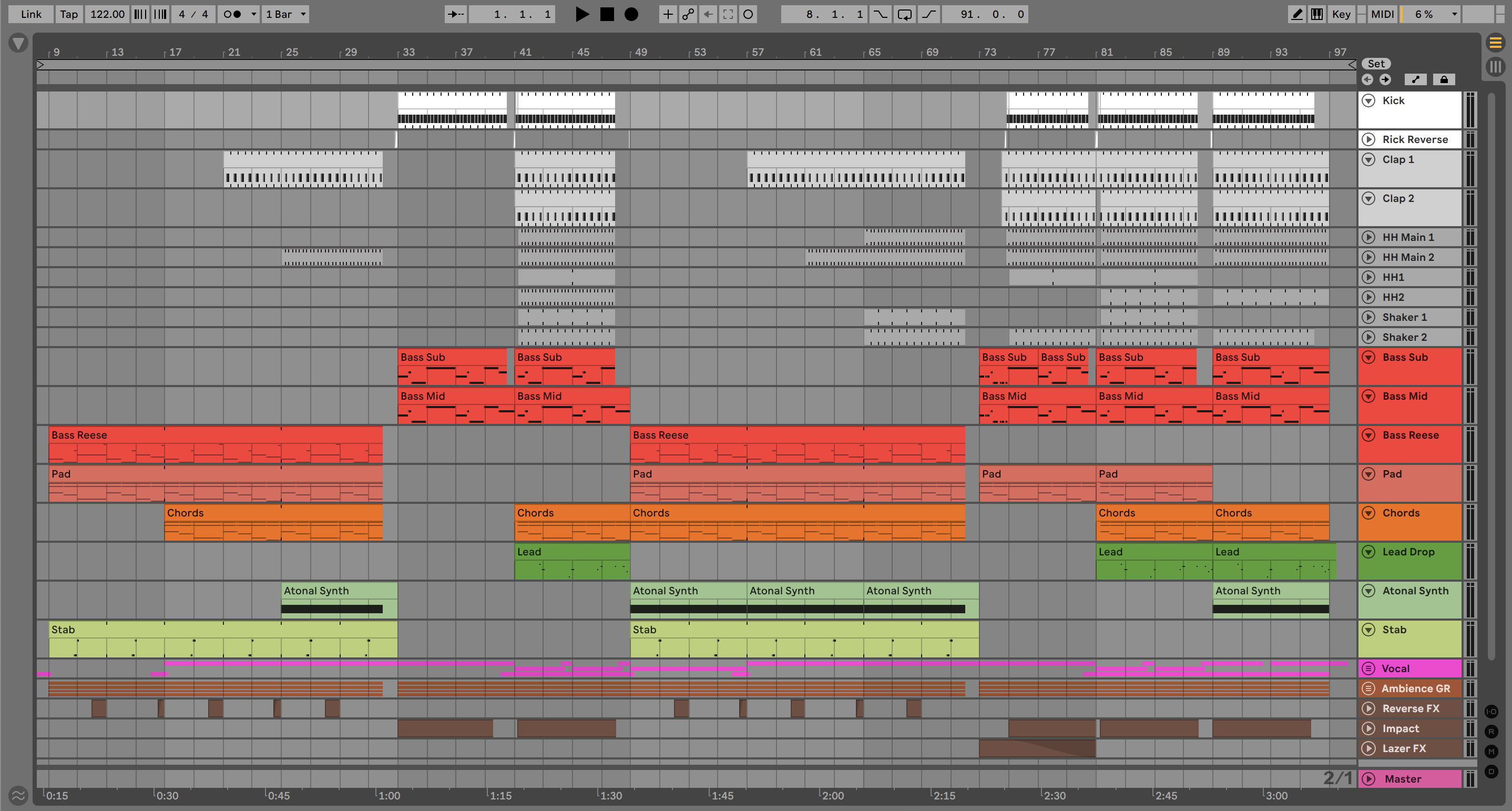Image resolution: width=1512 pixels, height=811 pixels.
Task: Open the quantization 1 Bar dropdown
Action: point(285,14)
